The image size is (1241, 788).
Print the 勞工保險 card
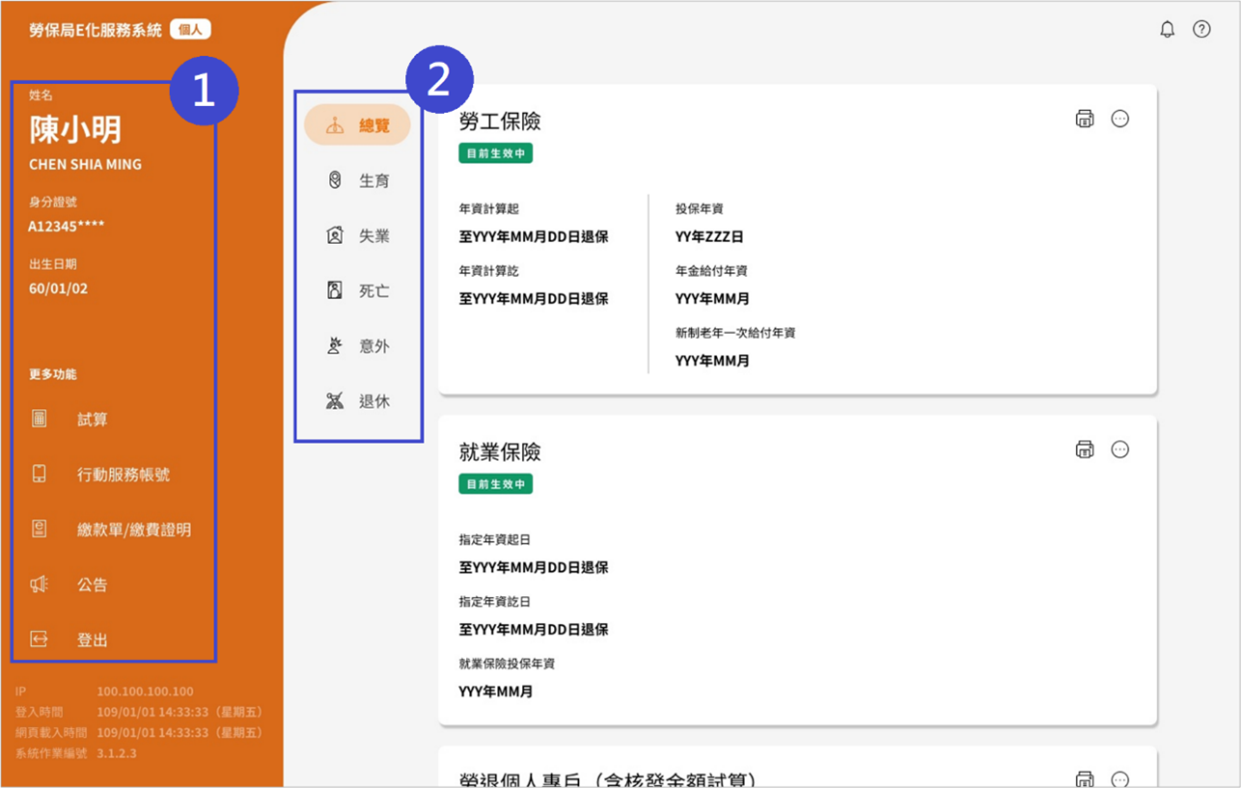1085,119
